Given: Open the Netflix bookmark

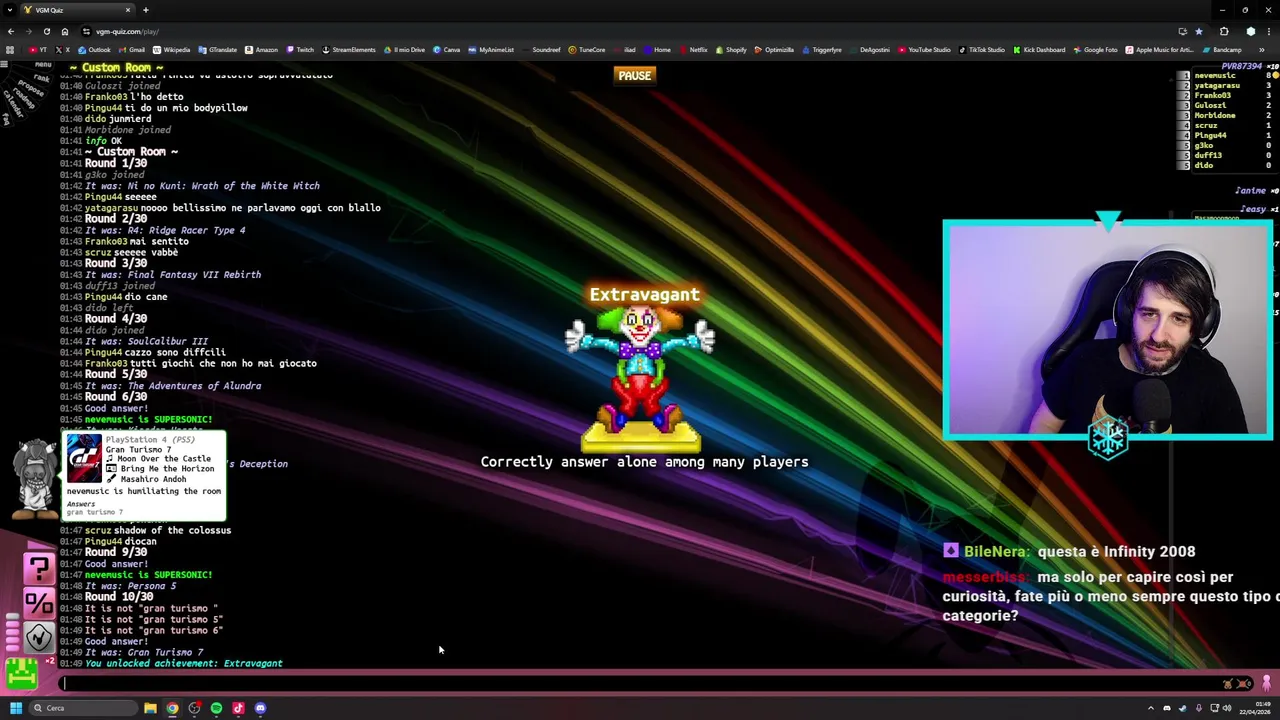Looking at the screenshot, I should 693,50.
